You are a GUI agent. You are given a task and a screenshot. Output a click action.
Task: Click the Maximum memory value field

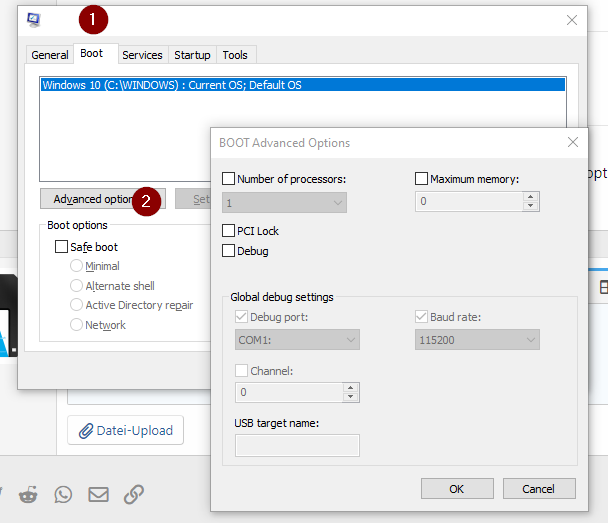click(469, 201)
